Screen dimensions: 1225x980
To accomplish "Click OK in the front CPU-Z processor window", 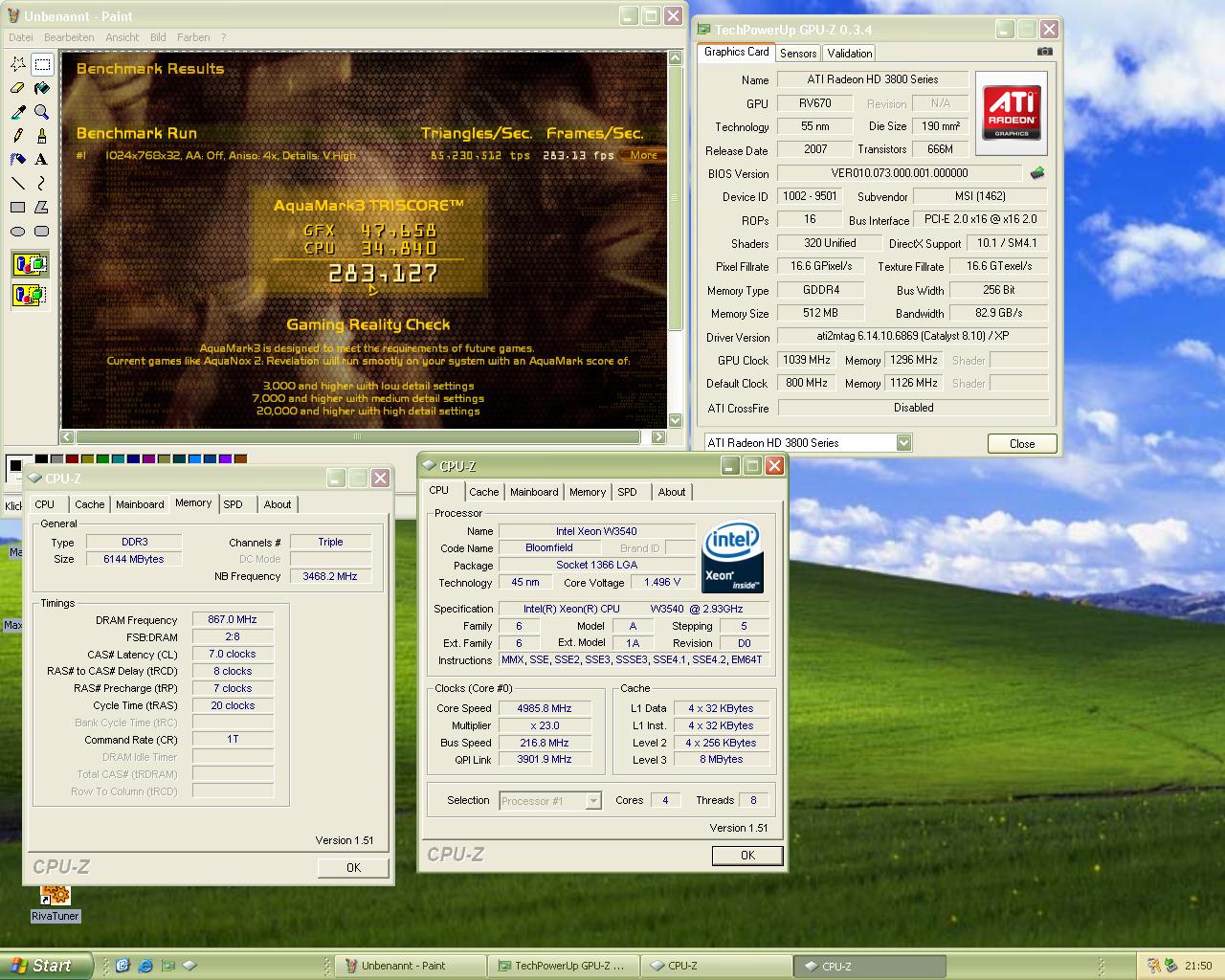I will click(747, 856).
